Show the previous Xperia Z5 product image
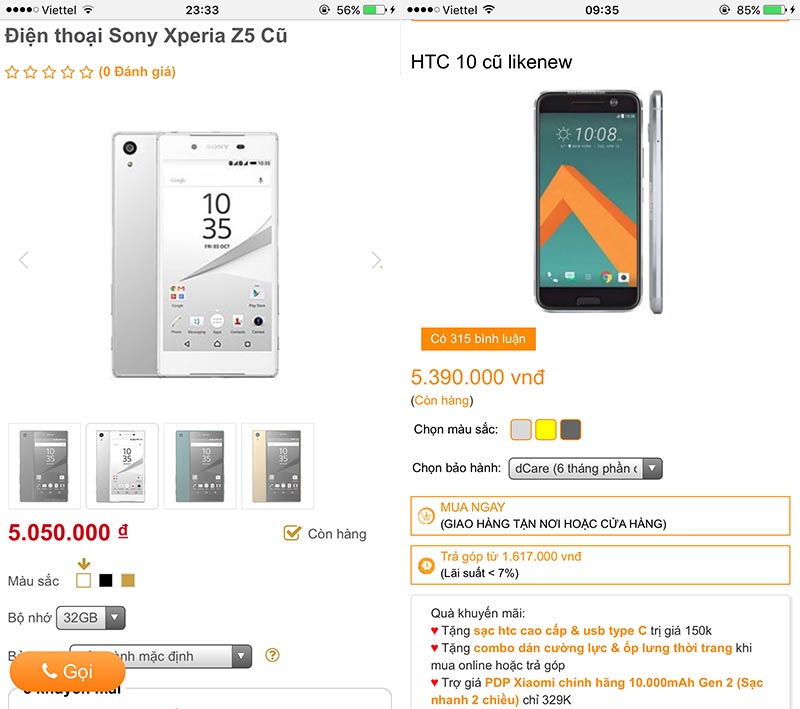 point(24,260)
